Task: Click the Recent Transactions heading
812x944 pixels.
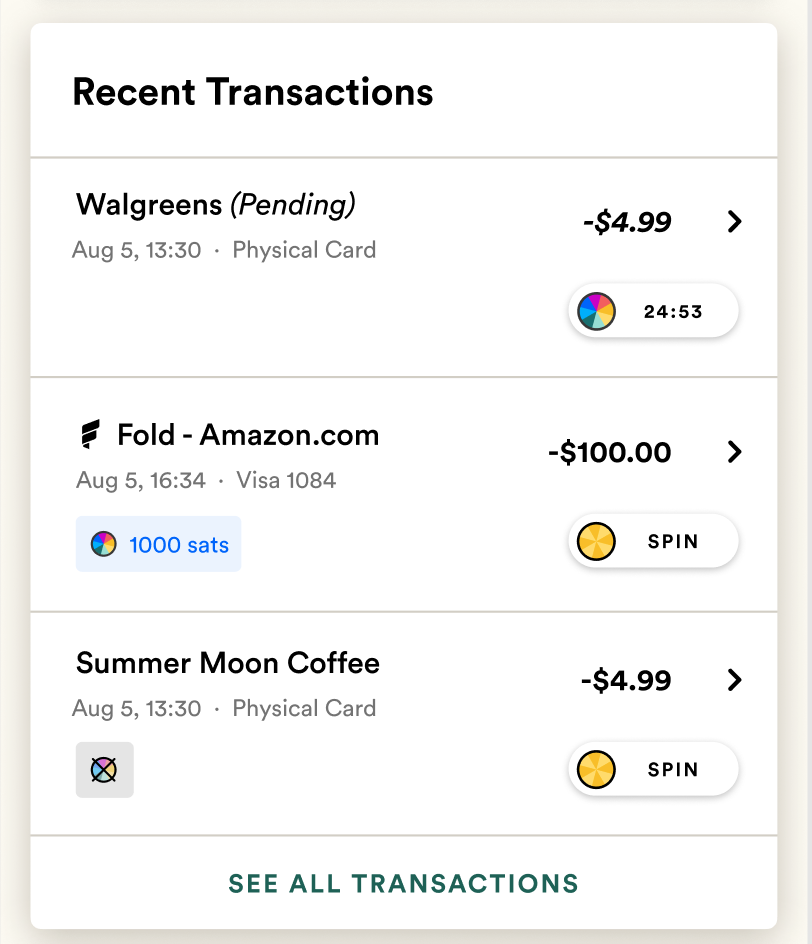Action: pyautogui.click(x=253, y=92)
